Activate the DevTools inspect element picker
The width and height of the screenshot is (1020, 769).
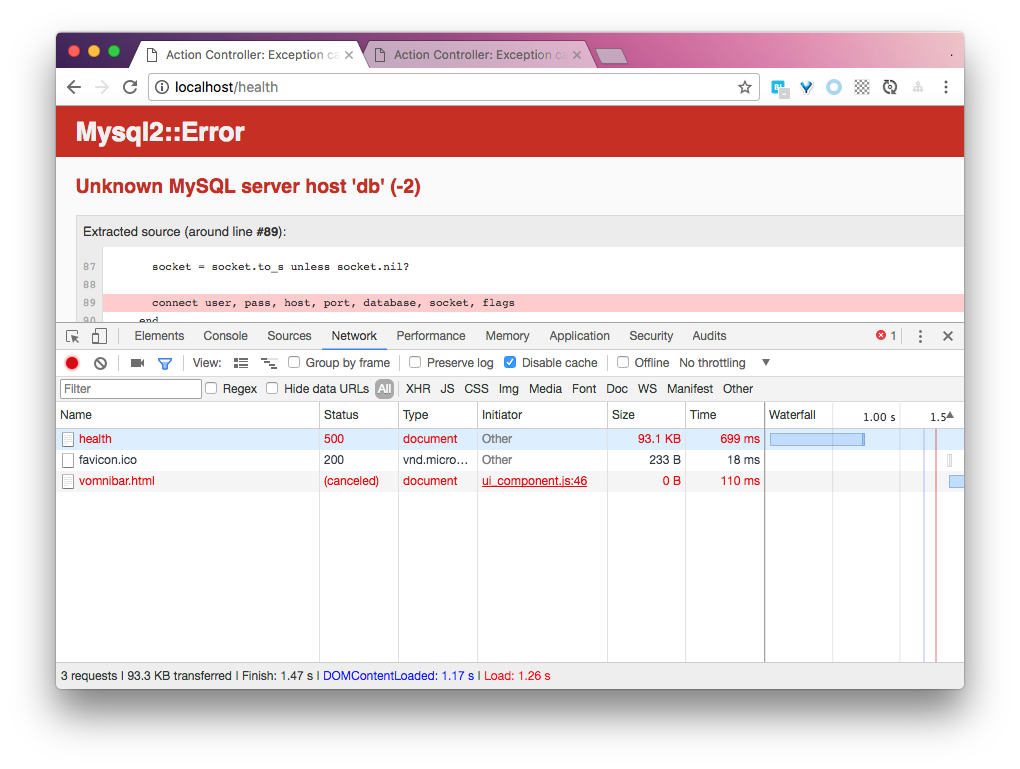pos(73,336)
